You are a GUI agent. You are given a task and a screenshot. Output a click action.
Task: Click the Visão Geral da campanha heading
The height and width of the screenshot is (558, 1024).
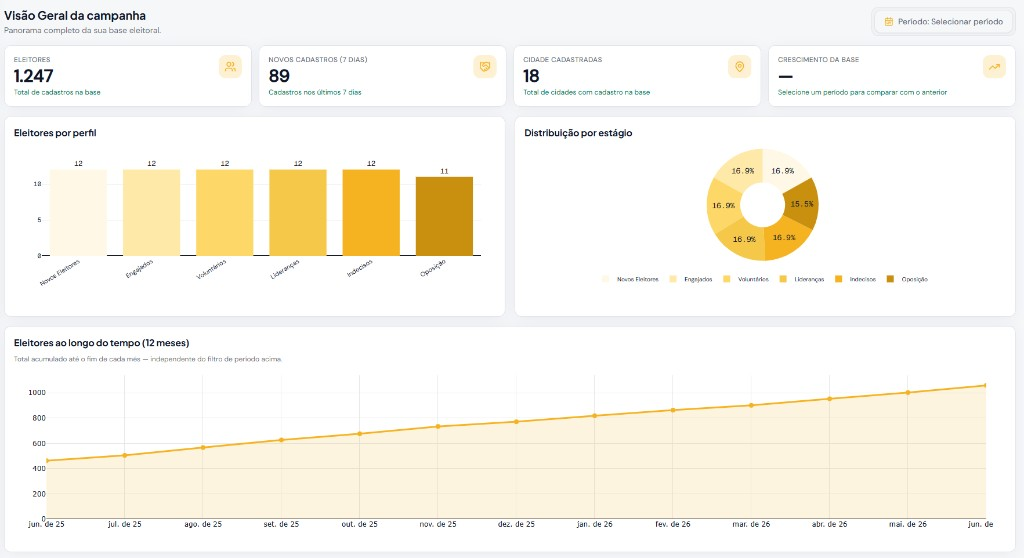pyautogui.click(x=75, y=16)
